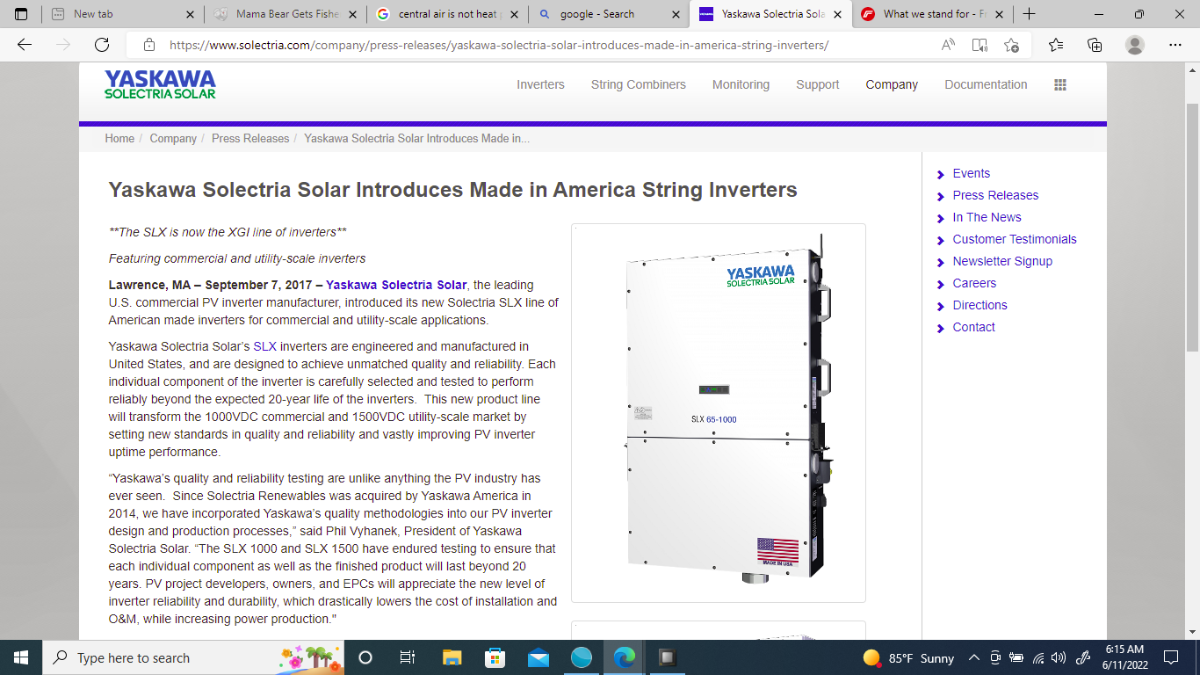Refresh the page with the reload icon
1200x675 pixels.
coord(101,45)
